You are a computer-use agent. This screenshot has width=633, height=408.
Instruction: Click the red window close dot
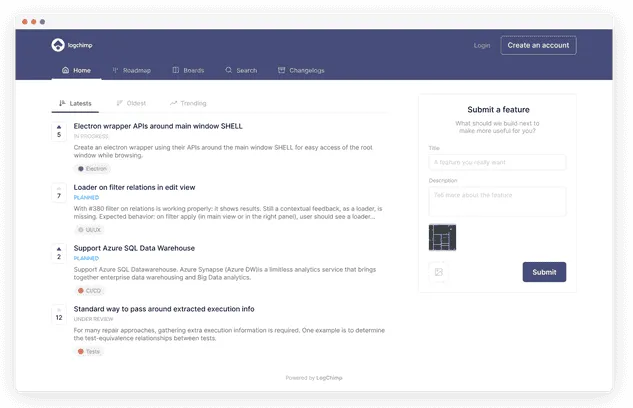click(25, 22)
